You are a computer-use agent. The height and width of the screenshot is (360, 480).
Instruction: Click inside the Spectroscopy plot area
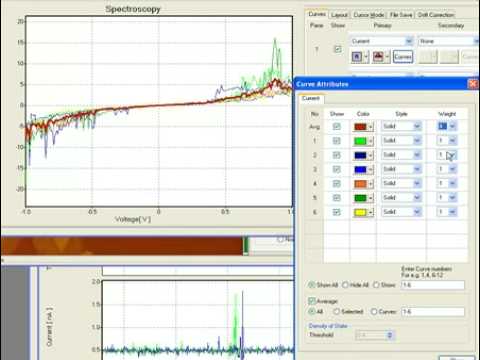point(159,111)
